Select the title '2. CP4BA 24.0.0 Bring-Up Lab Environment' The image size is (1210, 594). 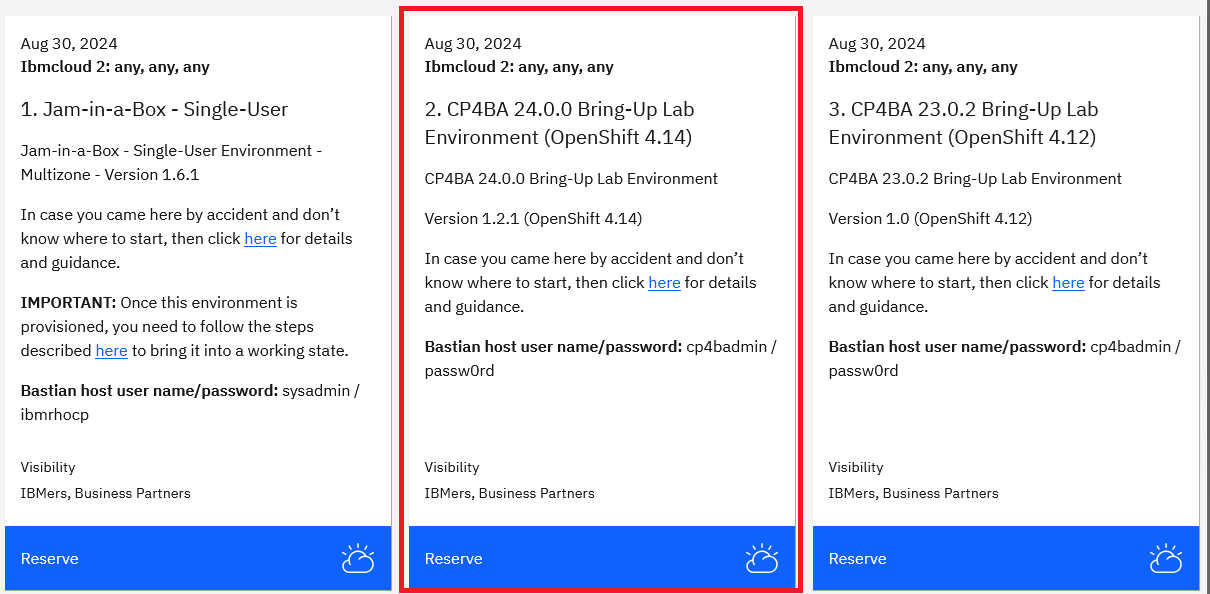coord(560,123)
